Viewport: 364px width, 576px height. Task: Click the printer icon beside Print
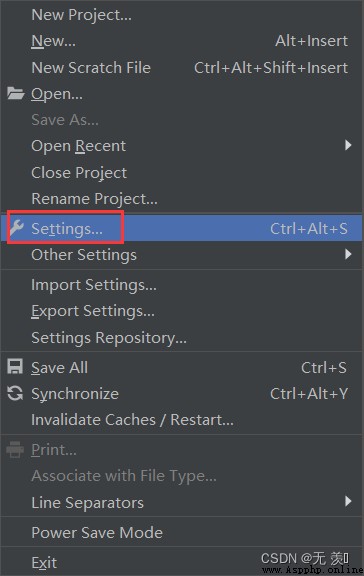click(x=15, y=449)
